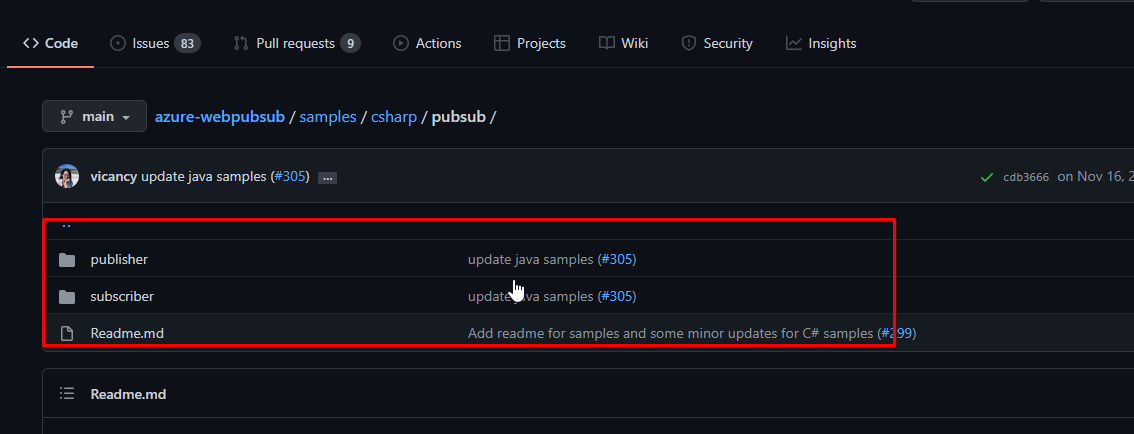Open the subscriber folder link
The width and height of the screenshot is (1134, 434).
(122, 296)
